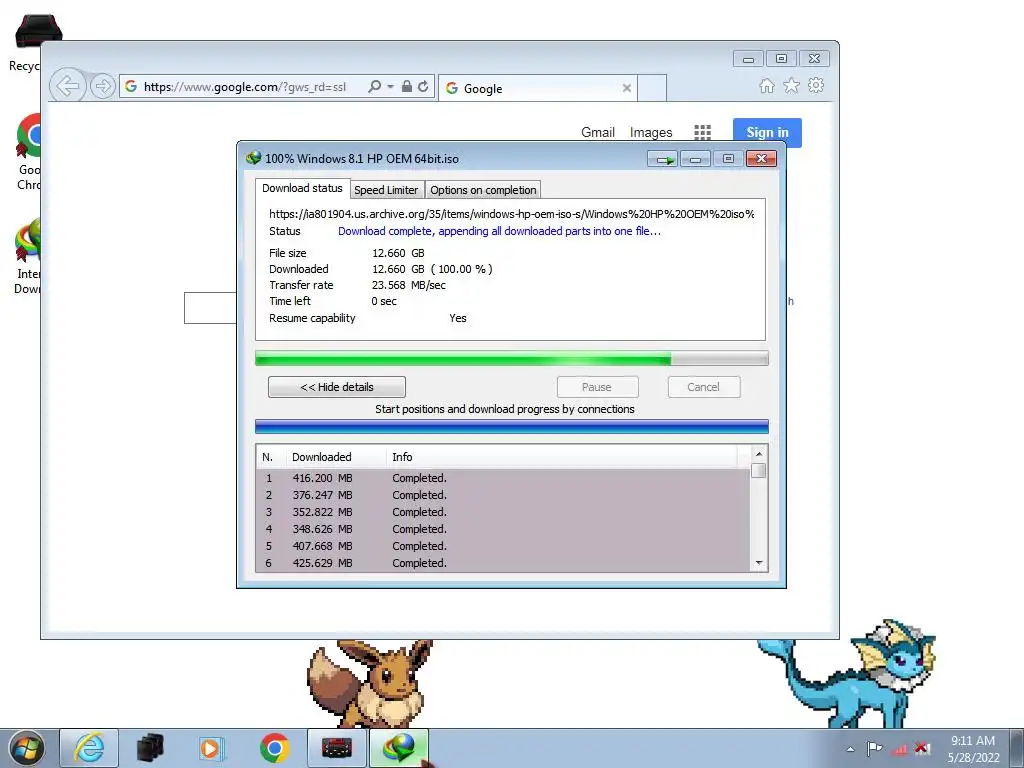The width and height of the screenshot is (1024, 768).
Task: Click the Downloaded column header
Action: pos(336,457)
